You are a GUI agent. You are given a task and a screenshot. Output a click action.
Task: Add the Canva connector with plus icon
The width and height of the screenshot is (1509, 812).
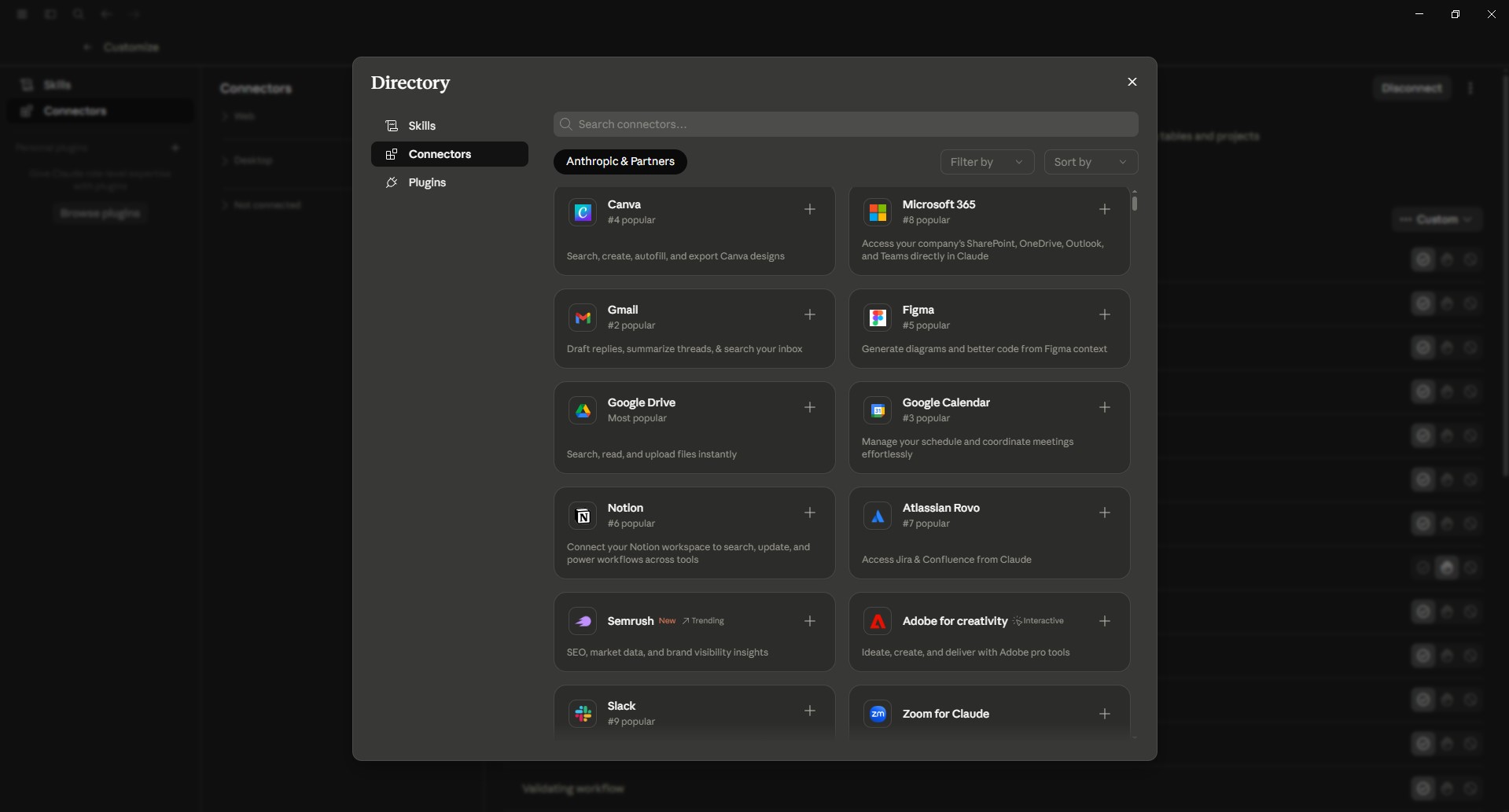pyautogui.click(x=809, y=209)
